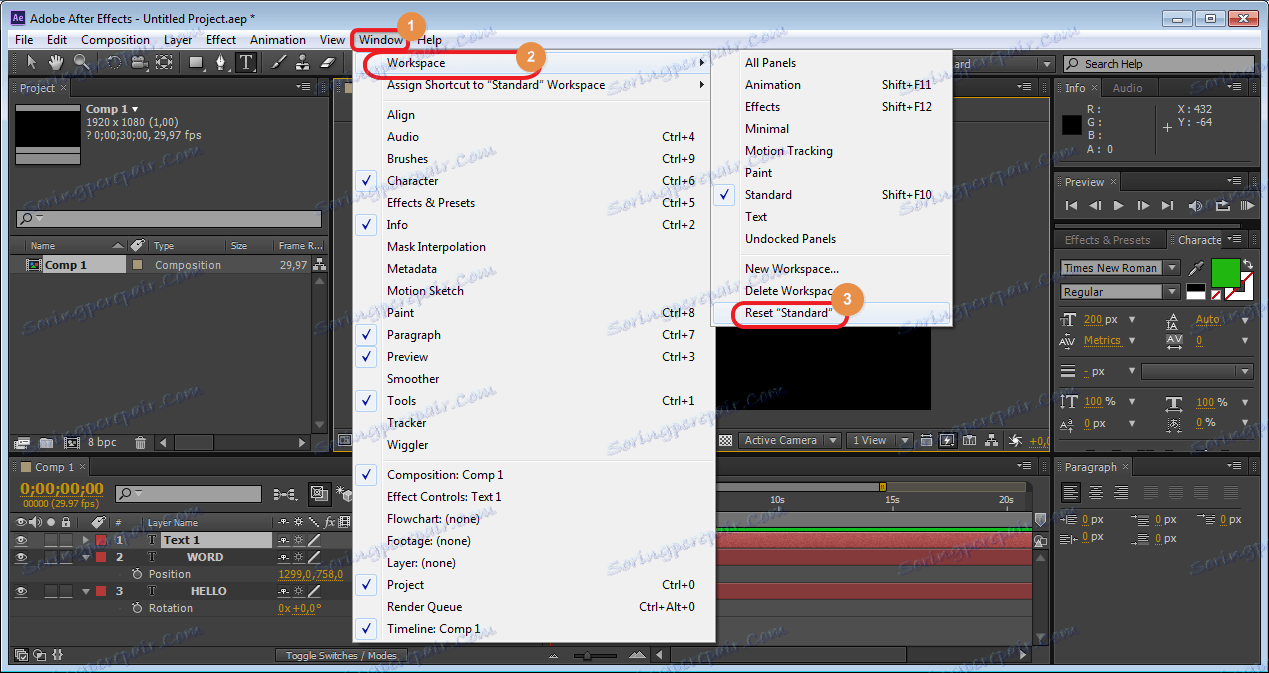Create new composition from Project panel footer
Screen dimensions: 1269x673
click(x=72, y=442)
